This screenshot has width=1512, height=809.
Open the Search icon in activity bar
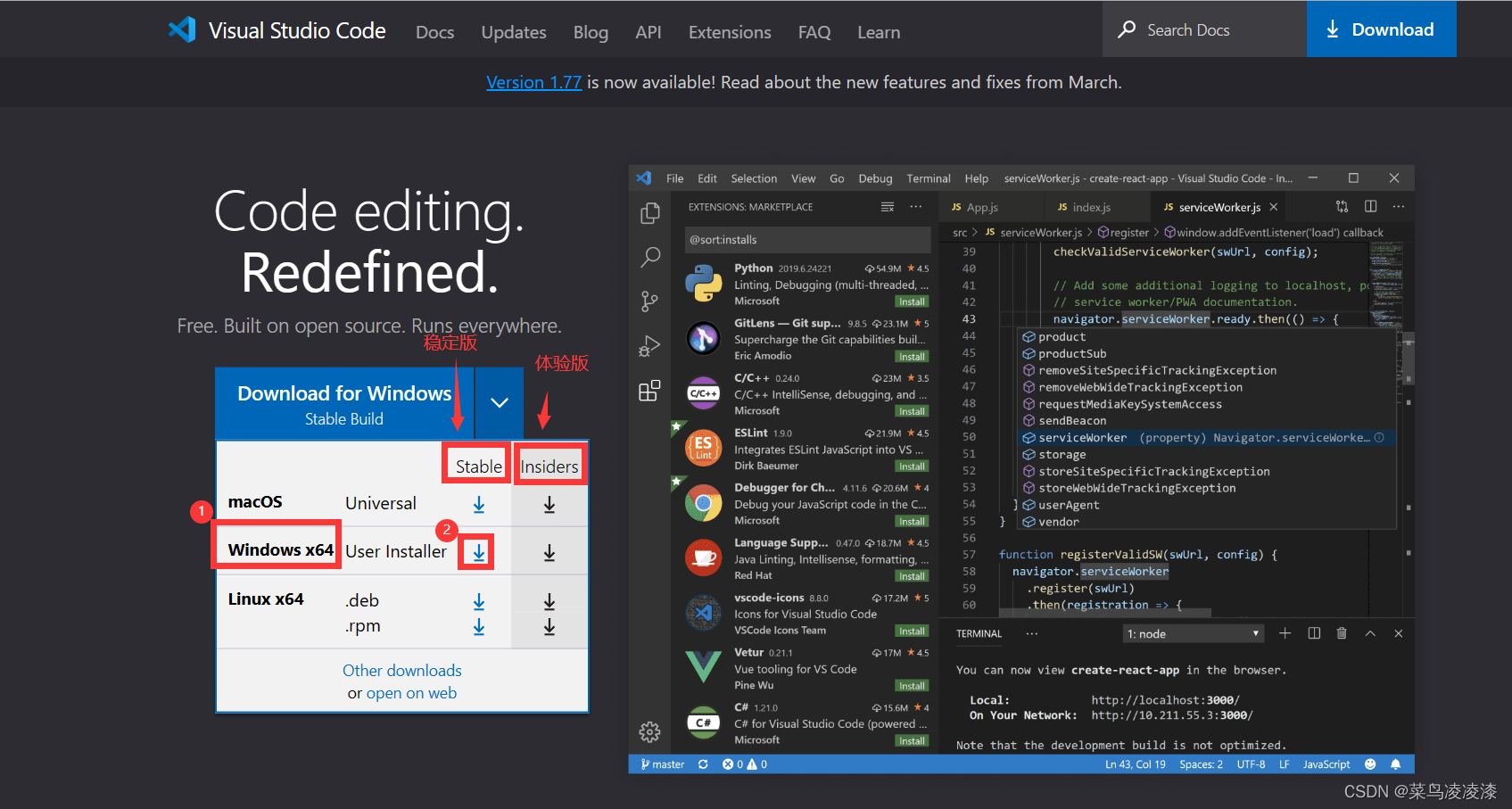(x=650, y=258)
